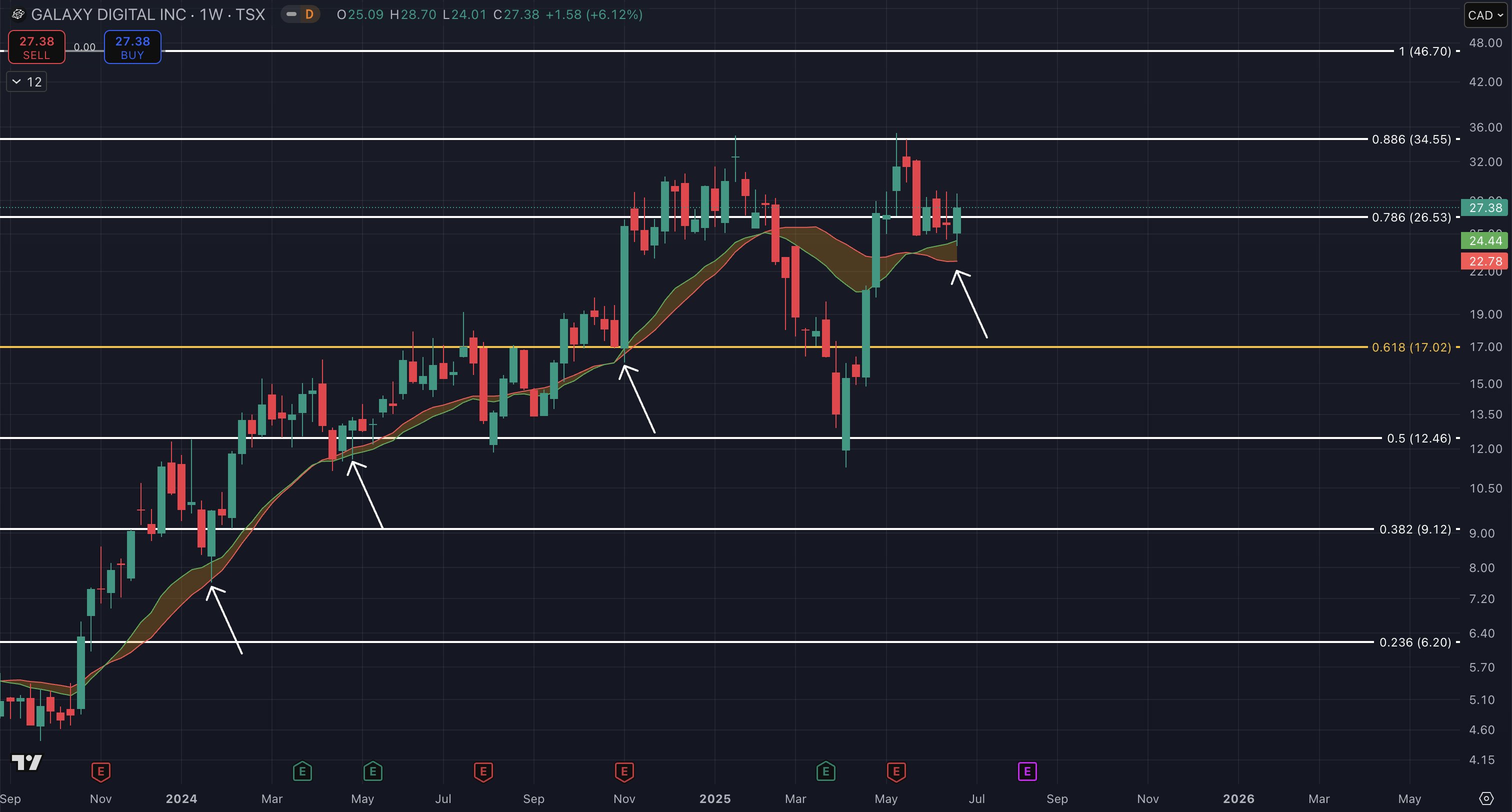Click the GALAXY DIGITAL INC · 1W · TSX title
The width and height of the screenshot is (1512, 812).
(x=148, y=14)
